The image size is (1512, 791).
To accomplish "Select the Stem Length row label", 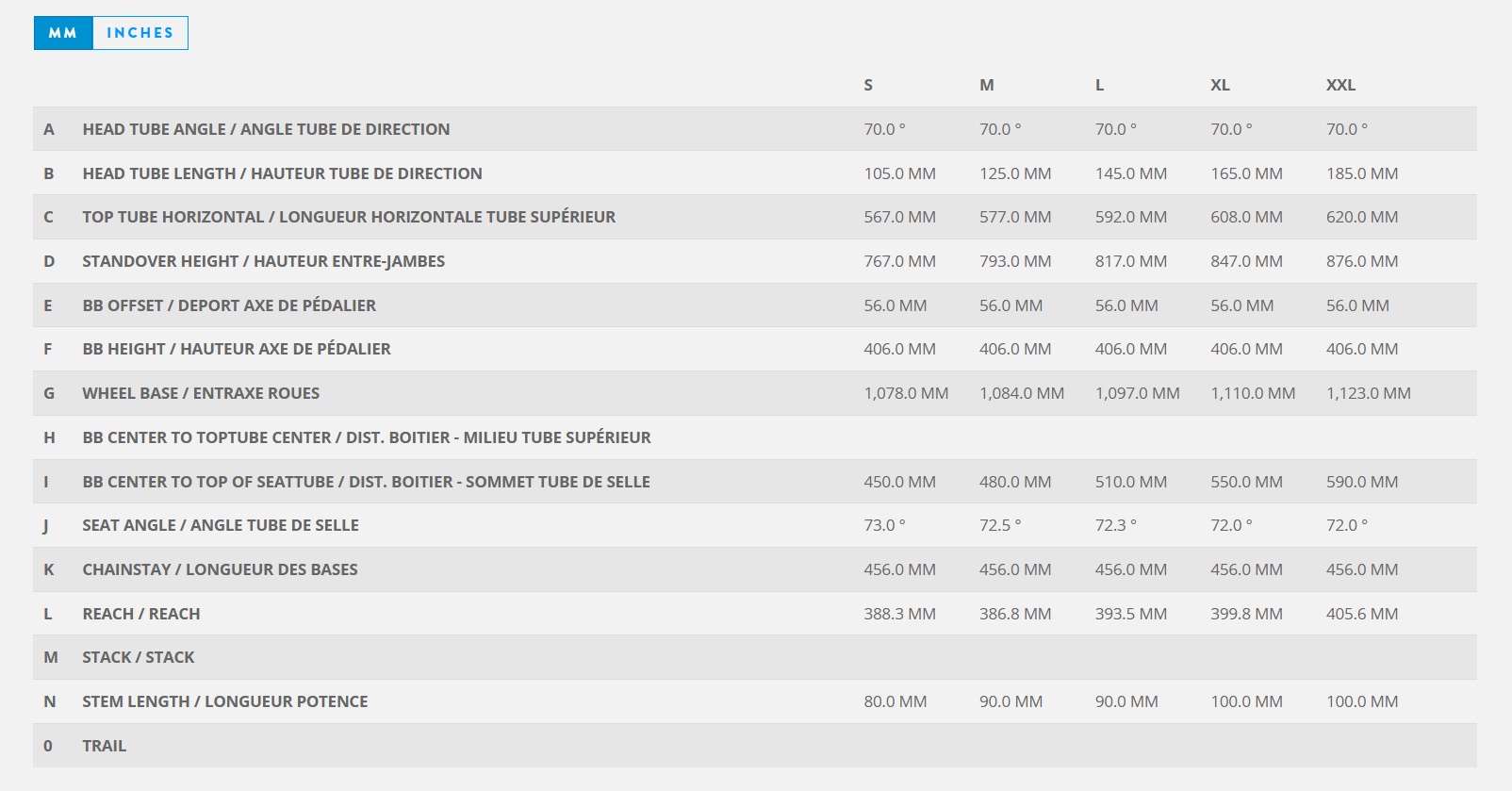I will pyautogui.click(x=225, y=701).
